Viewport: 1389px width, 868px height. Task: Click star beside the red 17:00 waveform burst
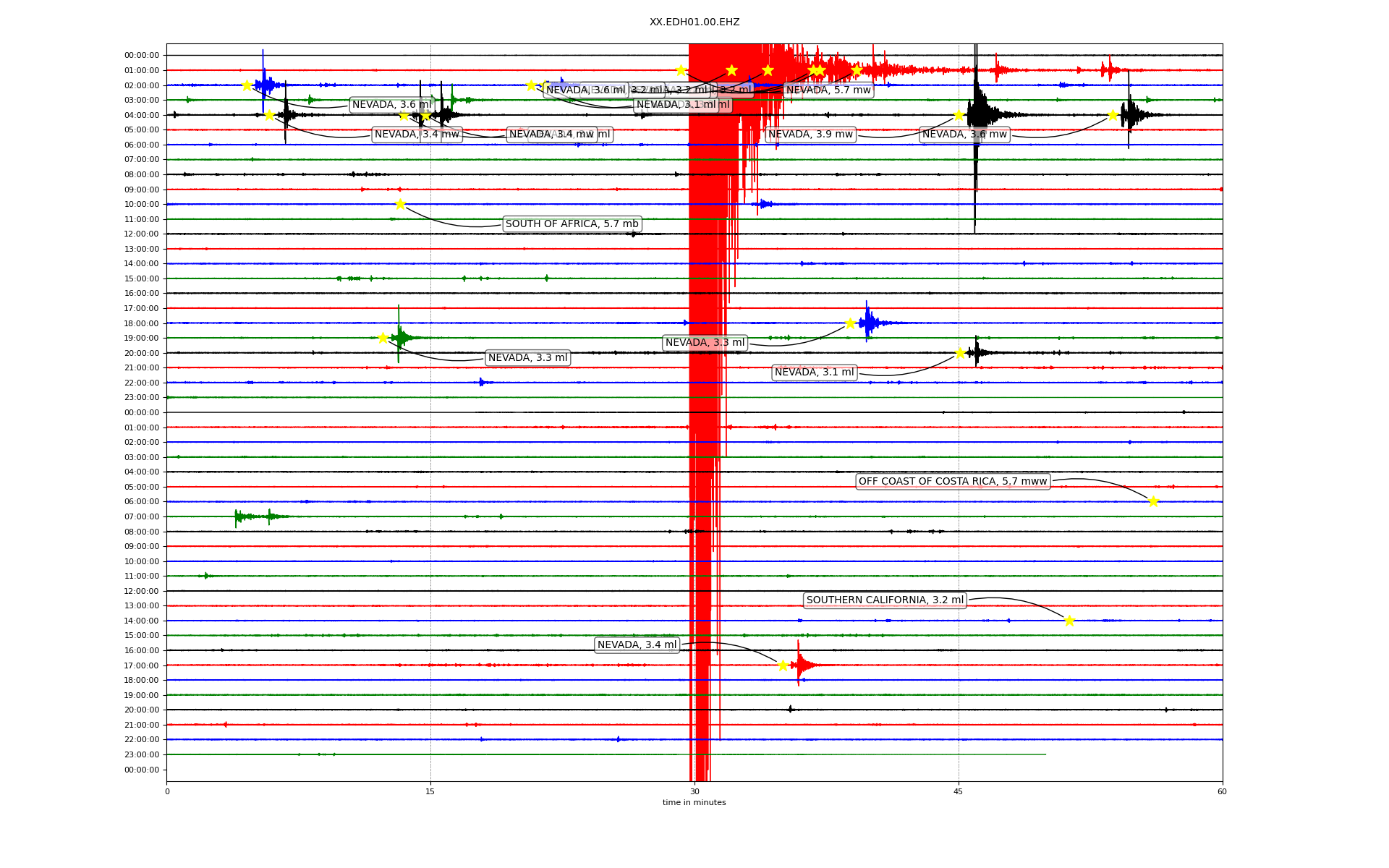point(783,665)
